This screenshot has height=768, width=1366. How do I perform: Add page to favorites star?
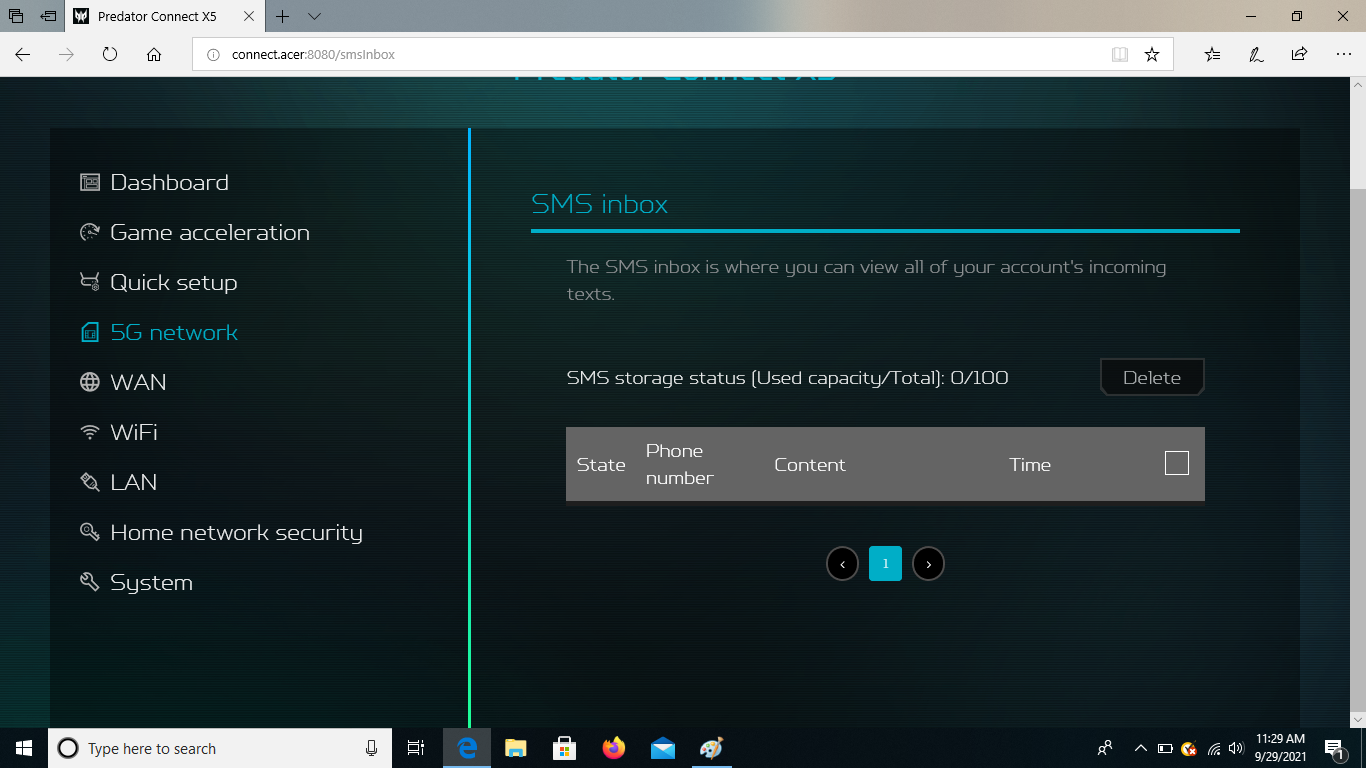coord(1152,55)
